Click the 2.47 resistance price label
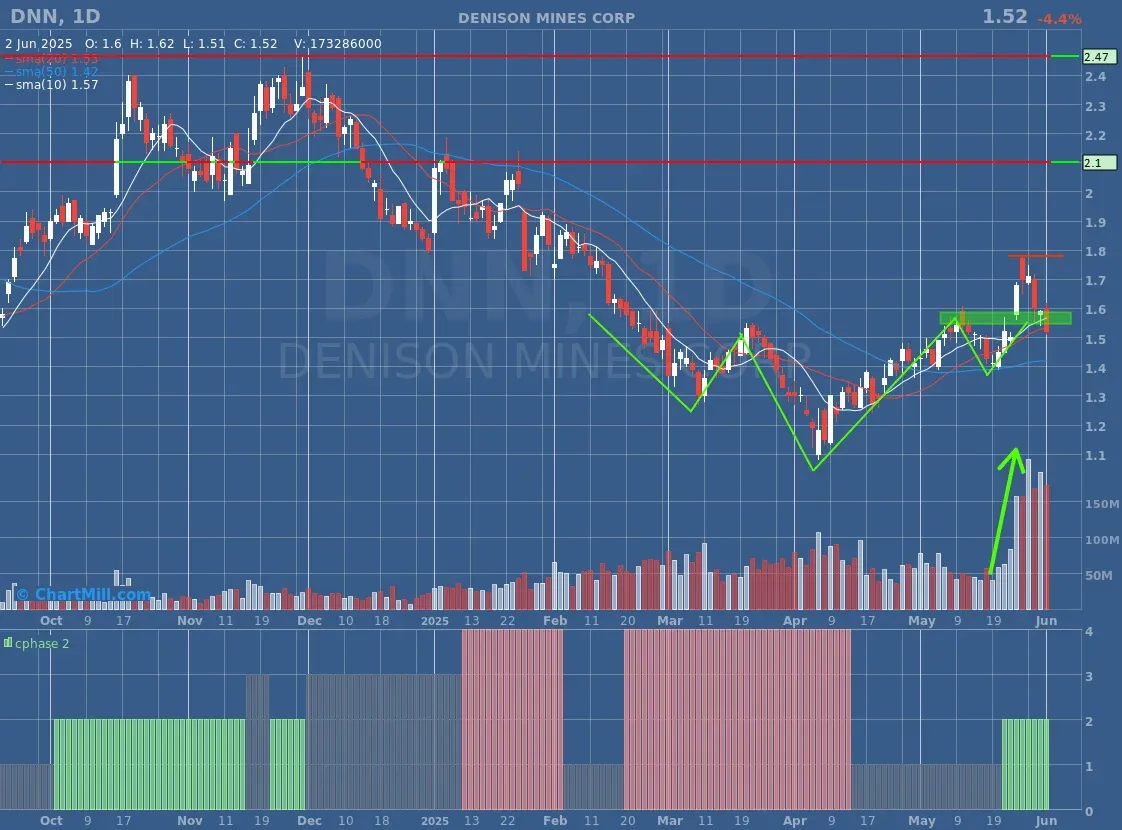The image size is (1122, 830). coord(1098,57)
